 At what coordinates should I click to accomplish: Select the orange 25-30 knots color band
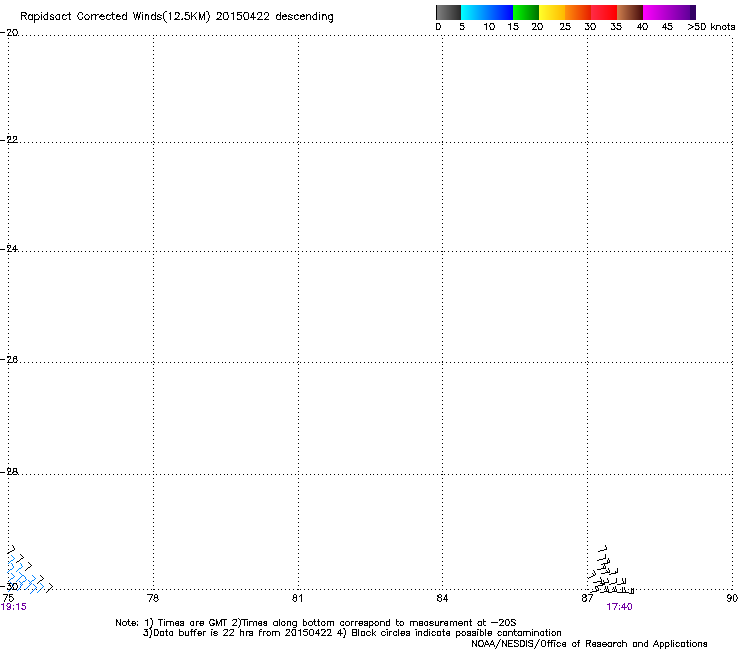578,12
